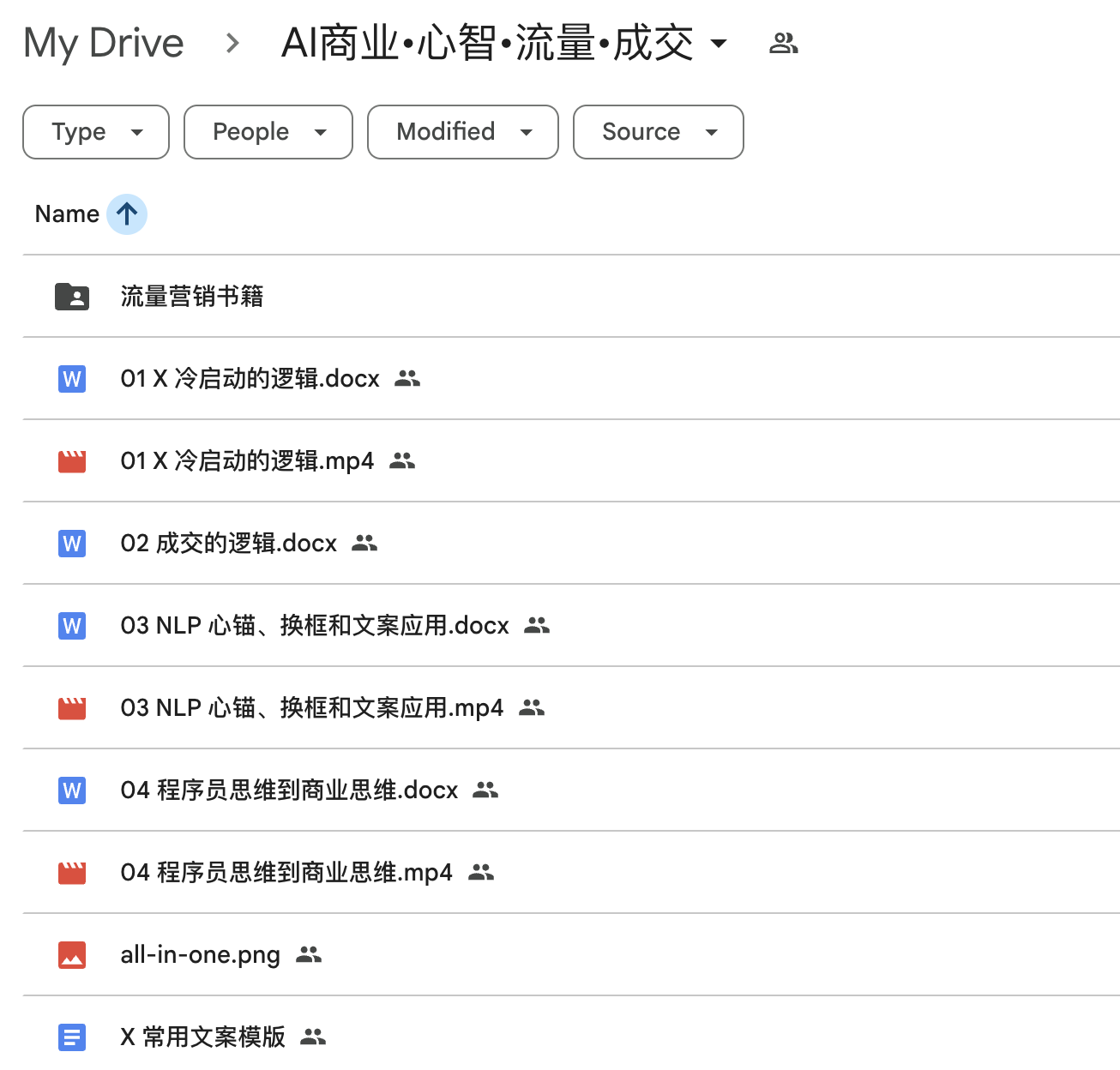Click the Google Docs icon for X 常用文案模版
This screenshot has height=1070, width=1120.
[x=72, y=1037]
